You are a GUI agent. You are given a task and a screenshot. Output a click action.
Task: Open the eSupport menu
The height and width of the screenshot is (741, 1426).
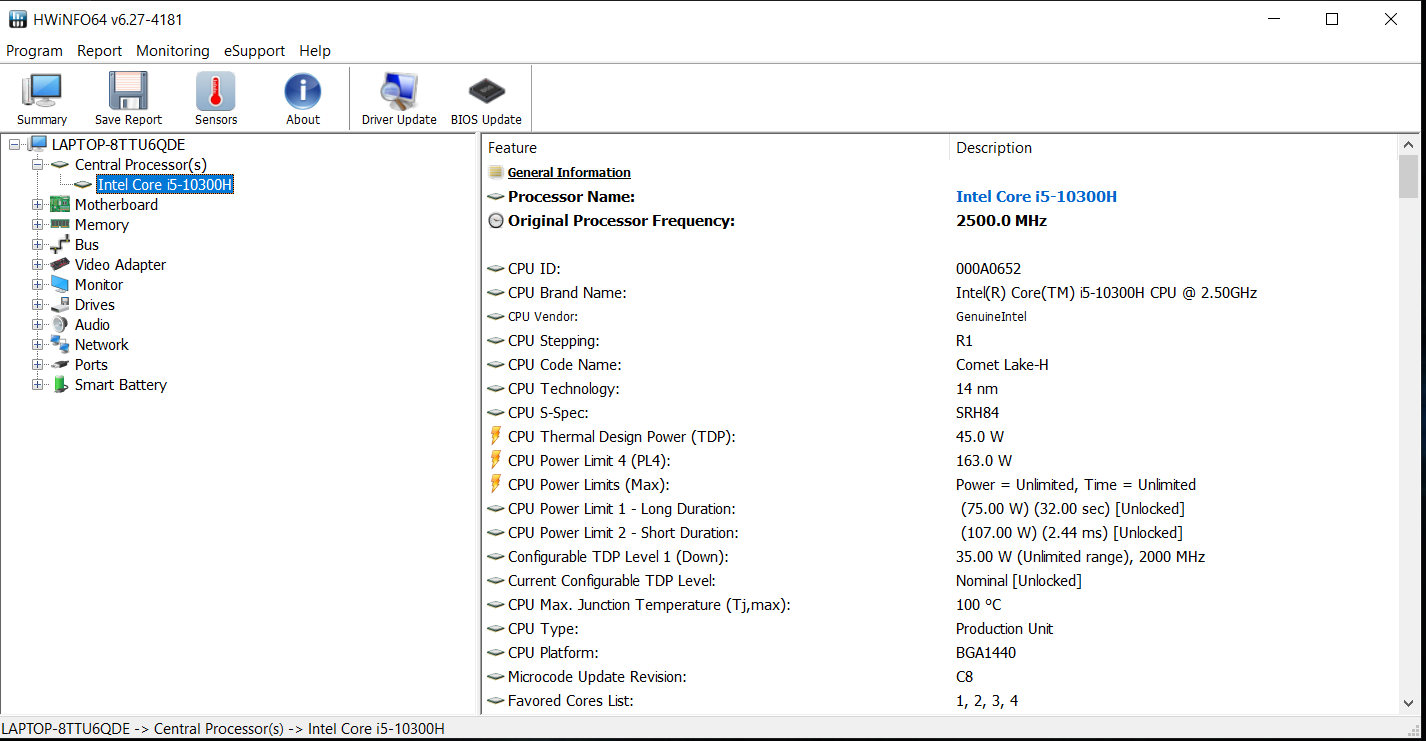click(254, 51)
